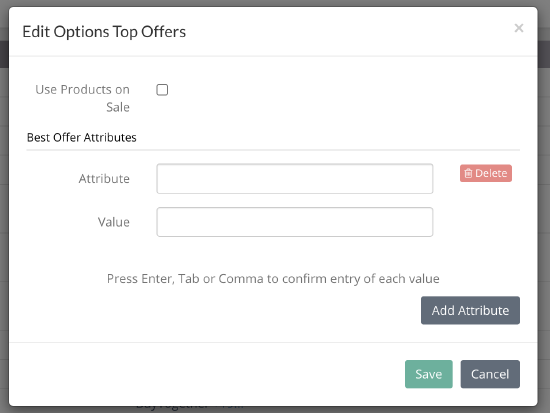Image resolution: width=550 pixels, height=413 pixels.
Task: Click the word Sale under Use Products on
Action: tap(118, 107)
